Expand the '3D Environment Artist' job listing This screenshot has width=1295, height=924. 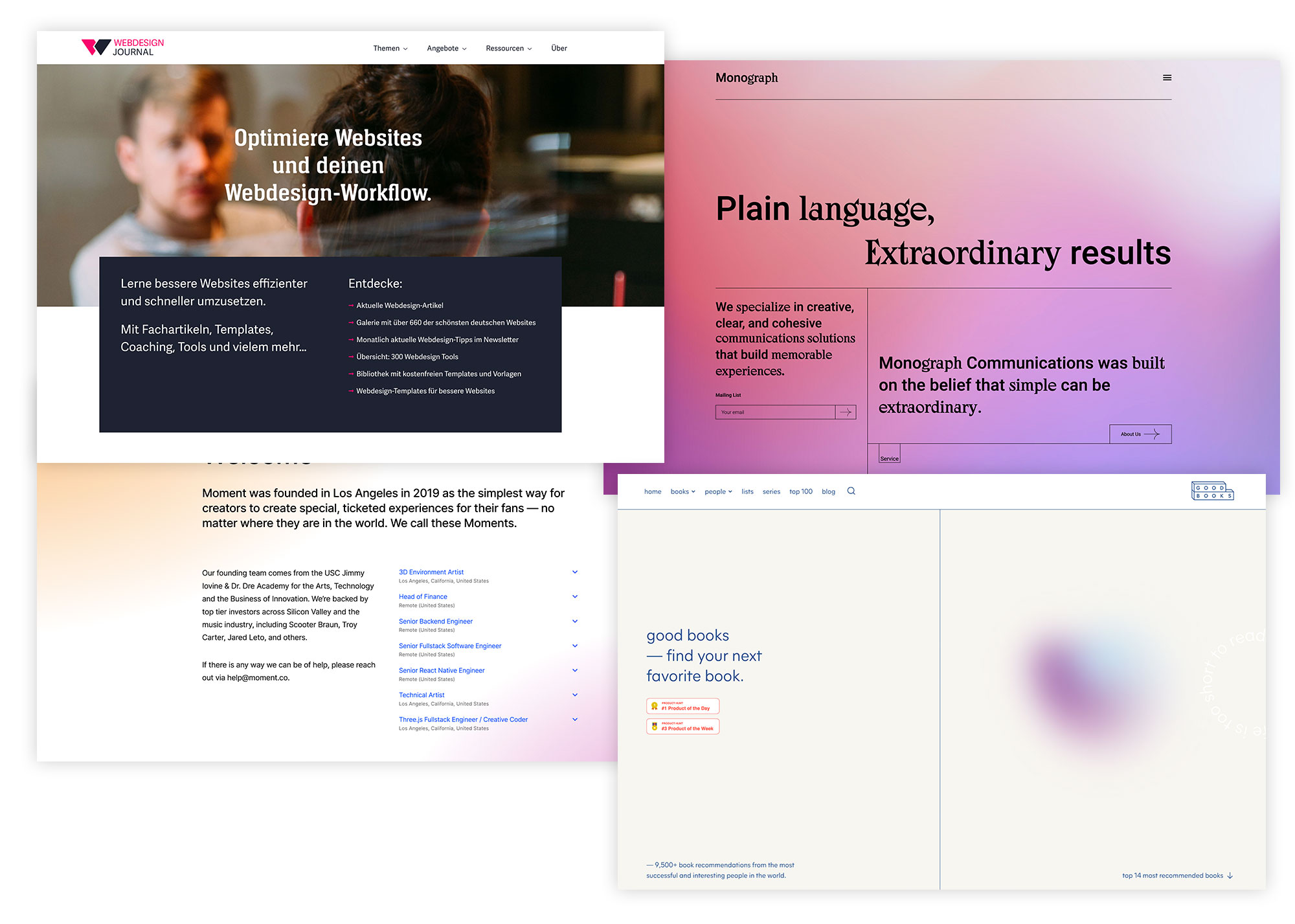[576, 572]
